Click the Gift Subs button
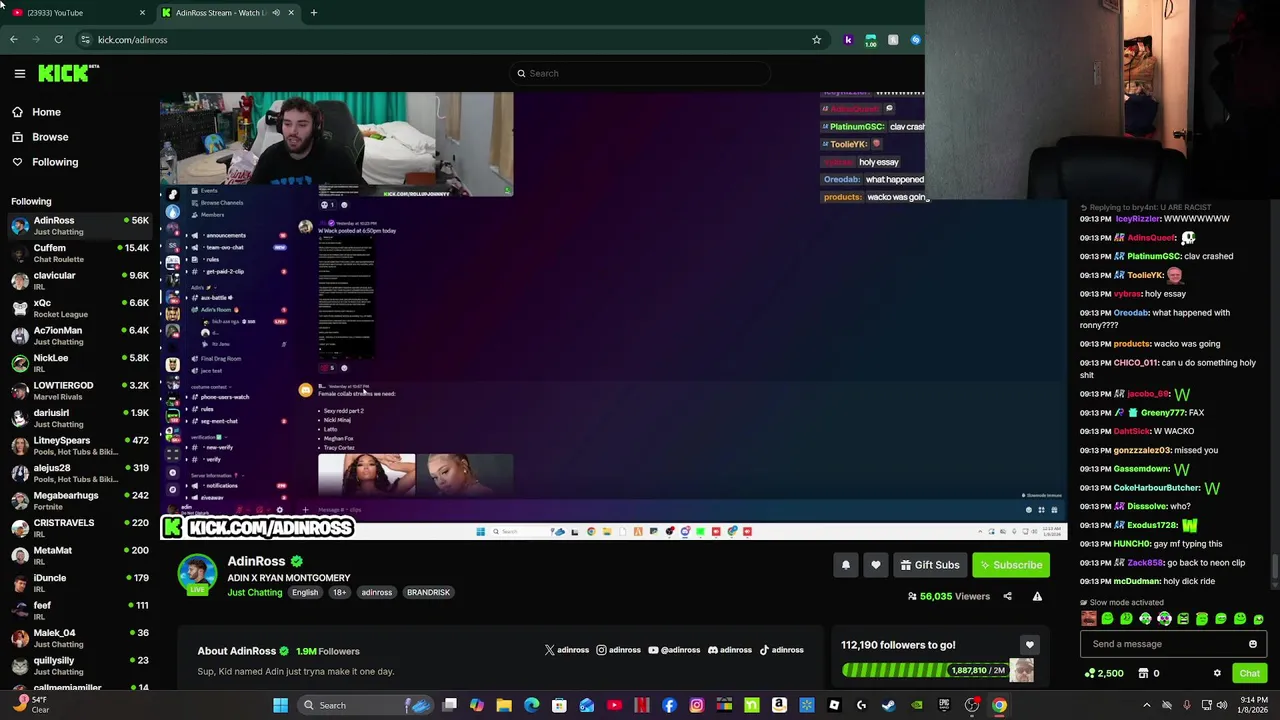Image resolution: width=1280 pixels, height=720 pixels. coord(930,565)
